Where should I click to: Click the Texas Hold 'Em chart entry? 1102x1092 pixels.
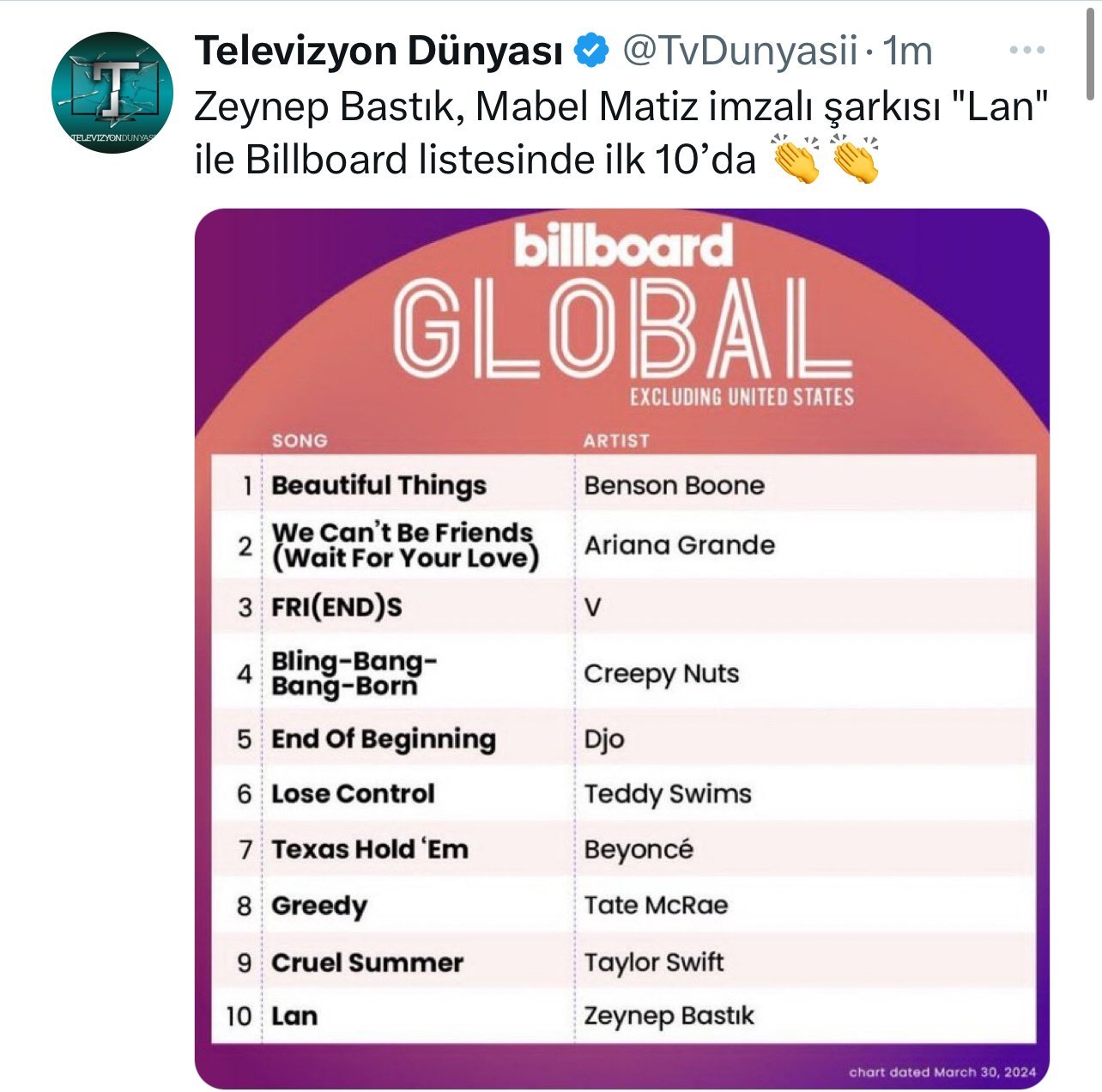coord(370,850)
